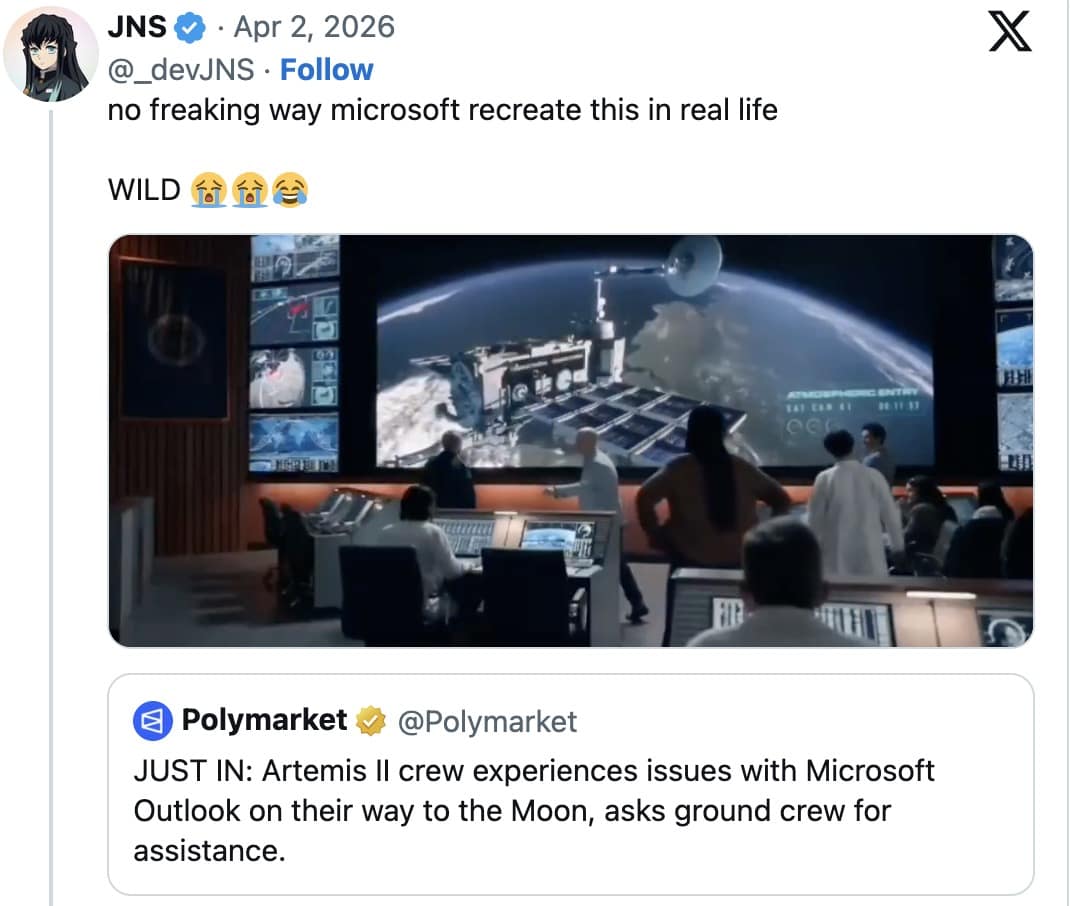
Task: Click the word WILD in the tweet
Action: (x=144, y=189)
